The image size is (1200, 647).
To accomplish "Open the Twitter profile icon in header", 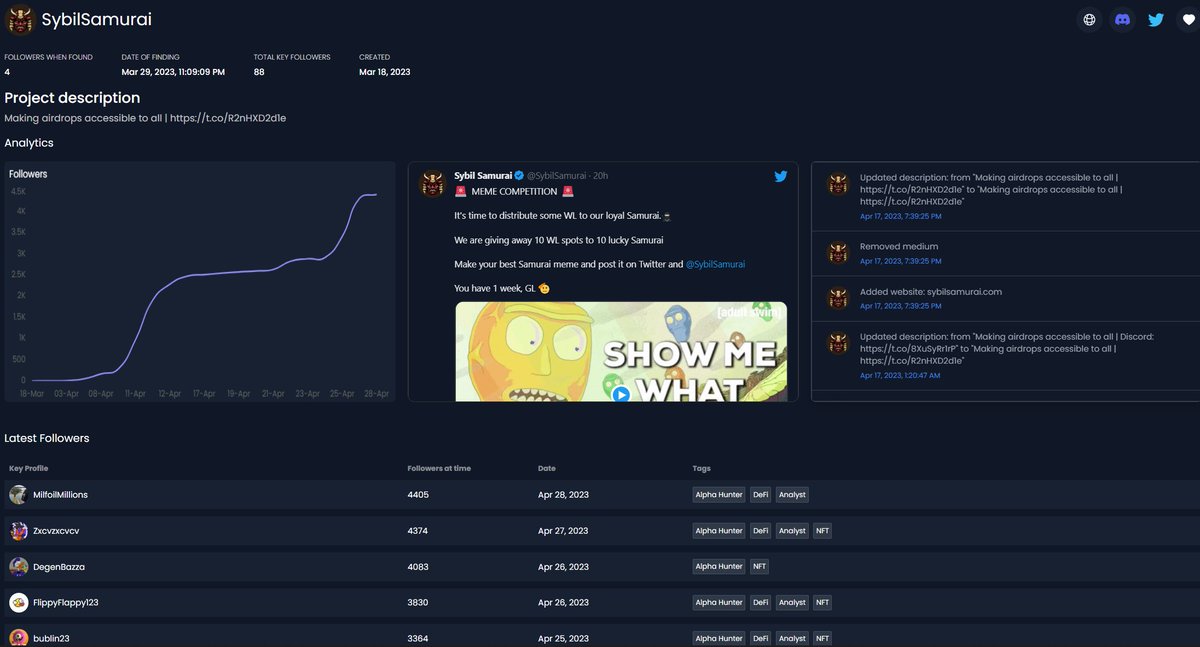I will coord(1156,19).
